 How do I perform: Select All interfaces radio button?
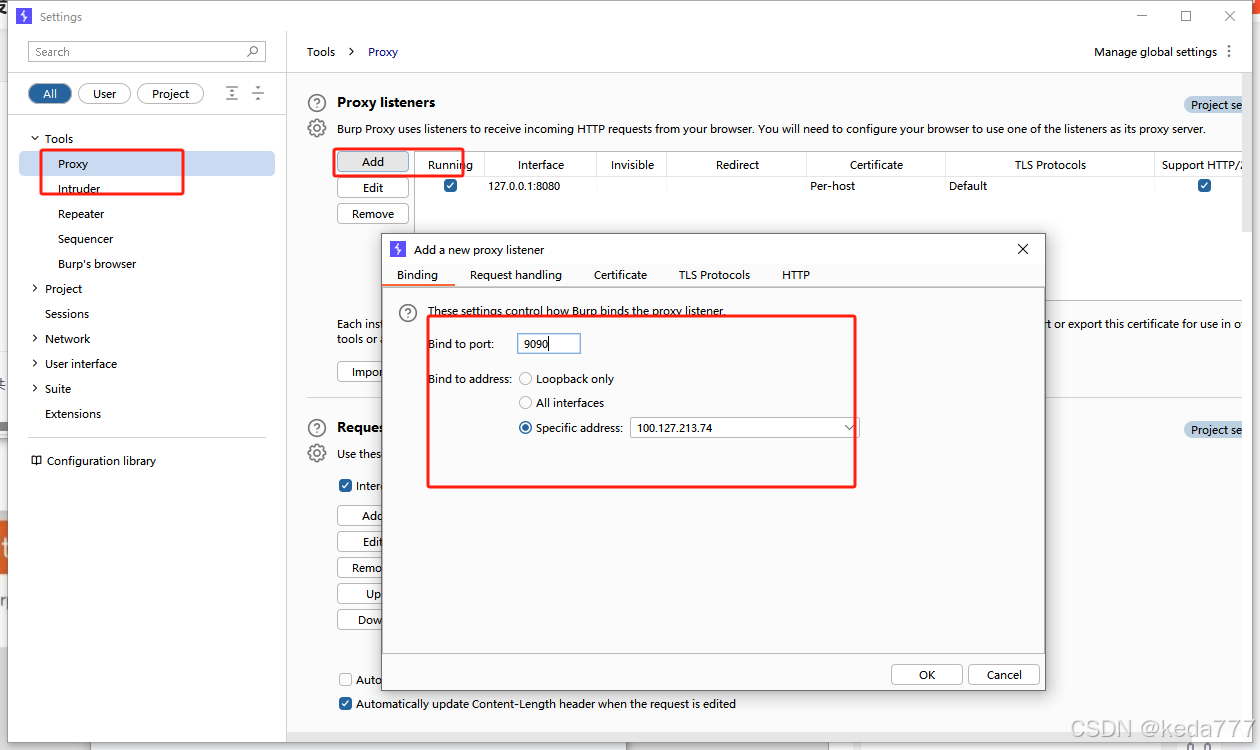click(525, 403)
